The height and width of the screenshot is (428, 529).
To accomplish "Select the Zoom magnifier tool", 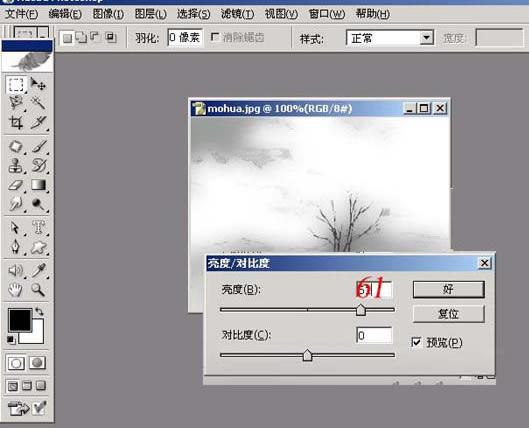I will pos(38,290).
